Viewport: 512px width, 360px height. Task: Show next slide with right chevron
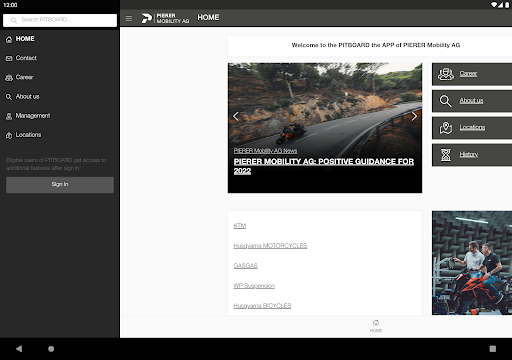[x=414, y=116]
